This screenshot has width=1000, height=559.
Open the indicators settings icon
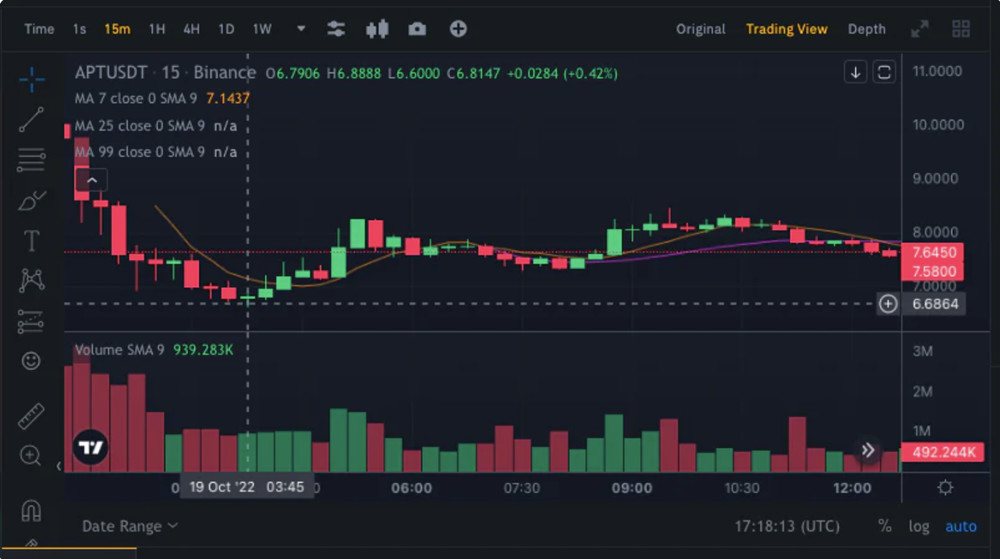tap(337, 29)
